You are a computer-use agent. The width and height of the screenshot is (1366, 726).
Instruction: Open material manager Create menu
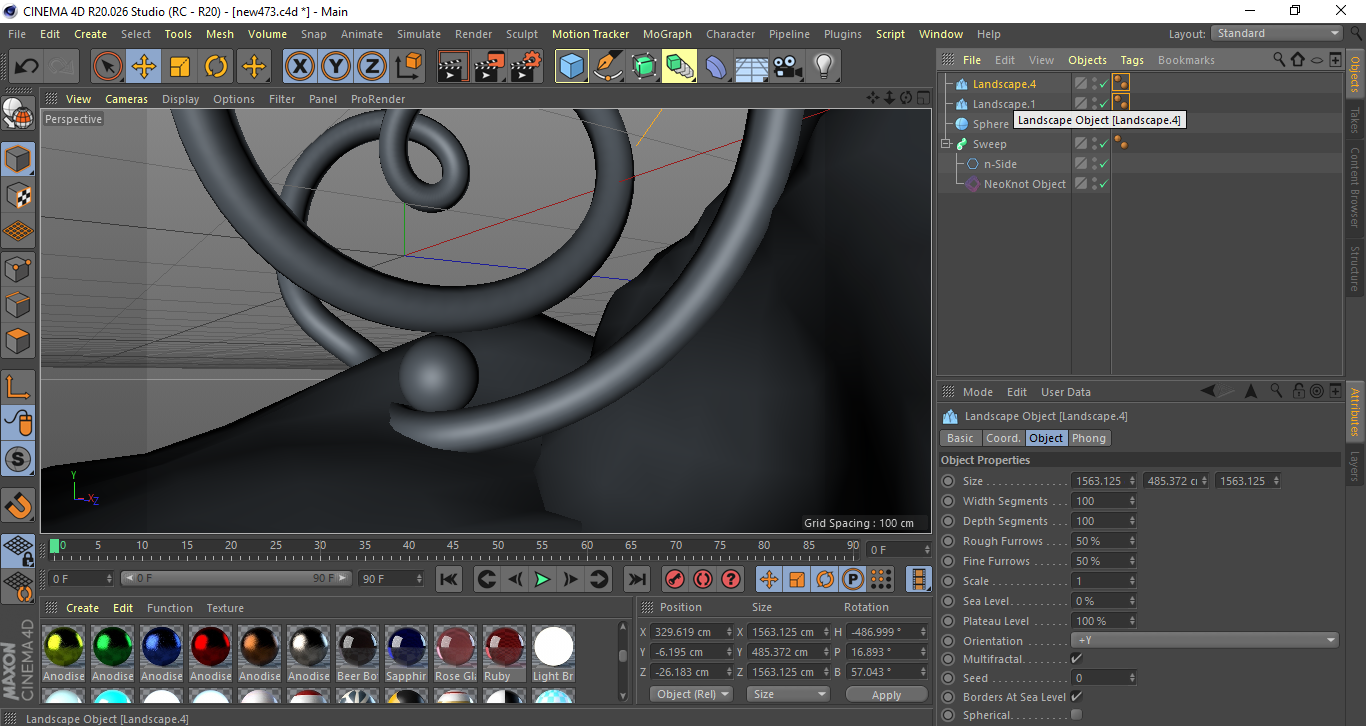[82, 608]
